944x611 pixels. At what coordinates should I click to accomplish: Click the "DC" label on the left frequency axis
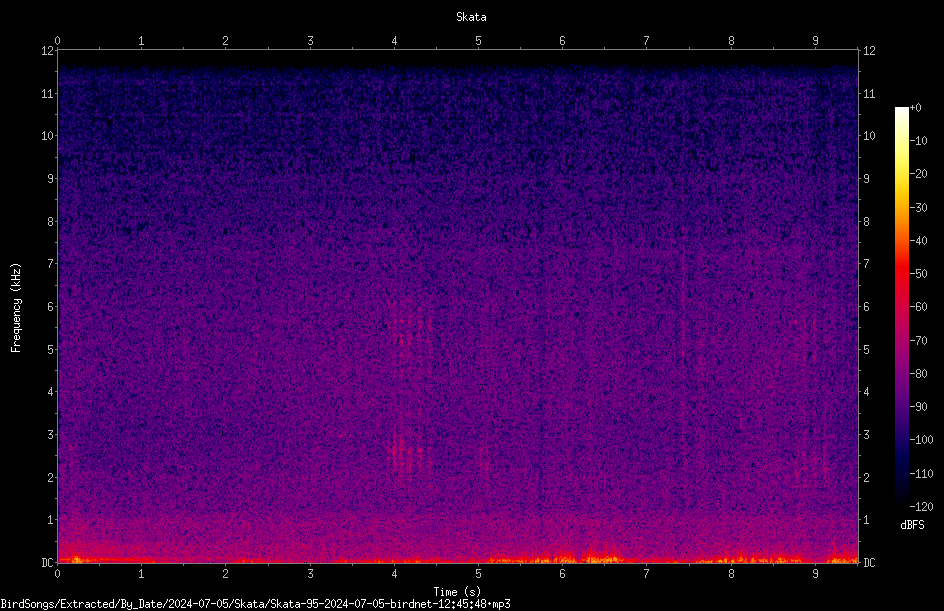pos(47,563)
